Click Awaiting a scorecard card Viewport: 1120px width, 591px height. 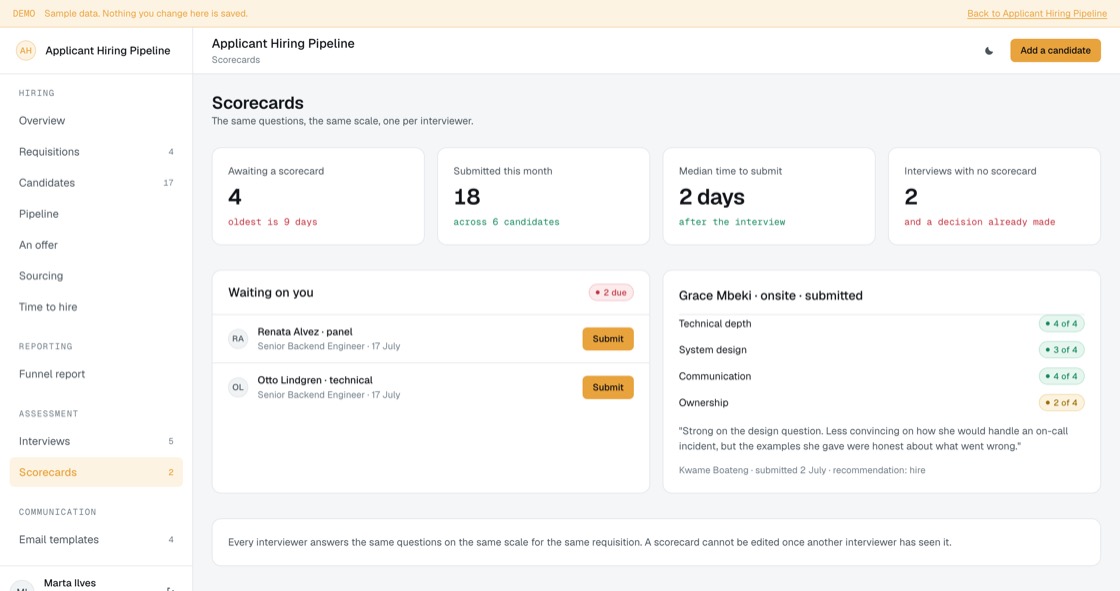coord(318,197)
